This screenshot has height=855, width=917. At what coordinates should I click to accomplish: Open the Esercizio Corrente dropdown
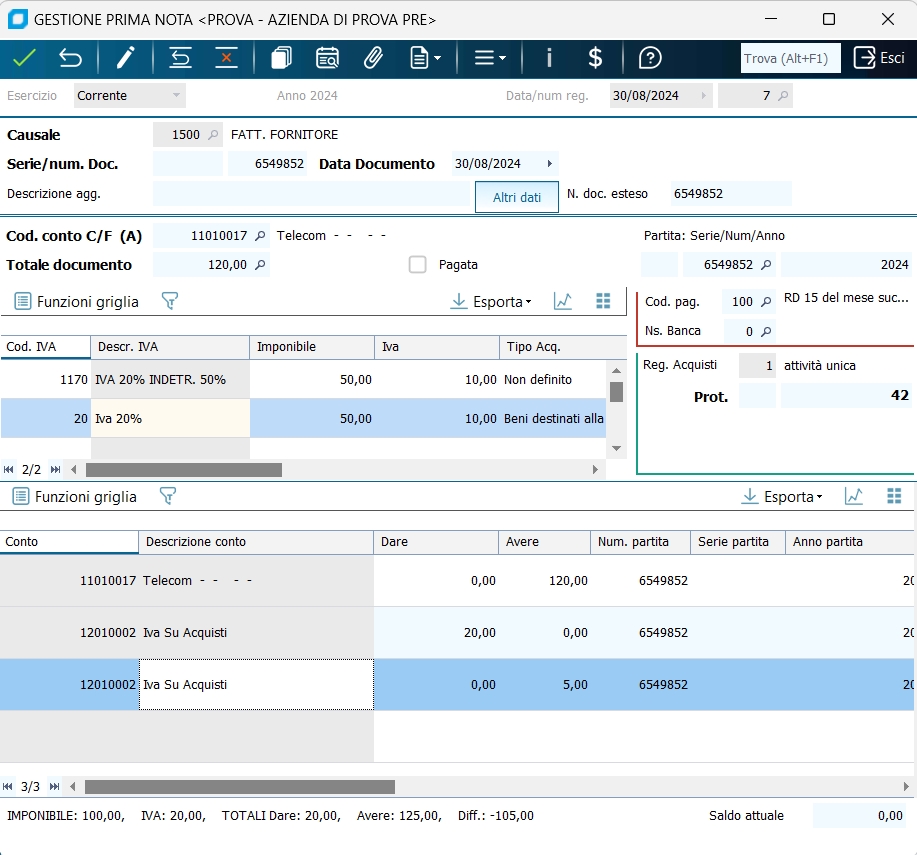pos(130,96)
